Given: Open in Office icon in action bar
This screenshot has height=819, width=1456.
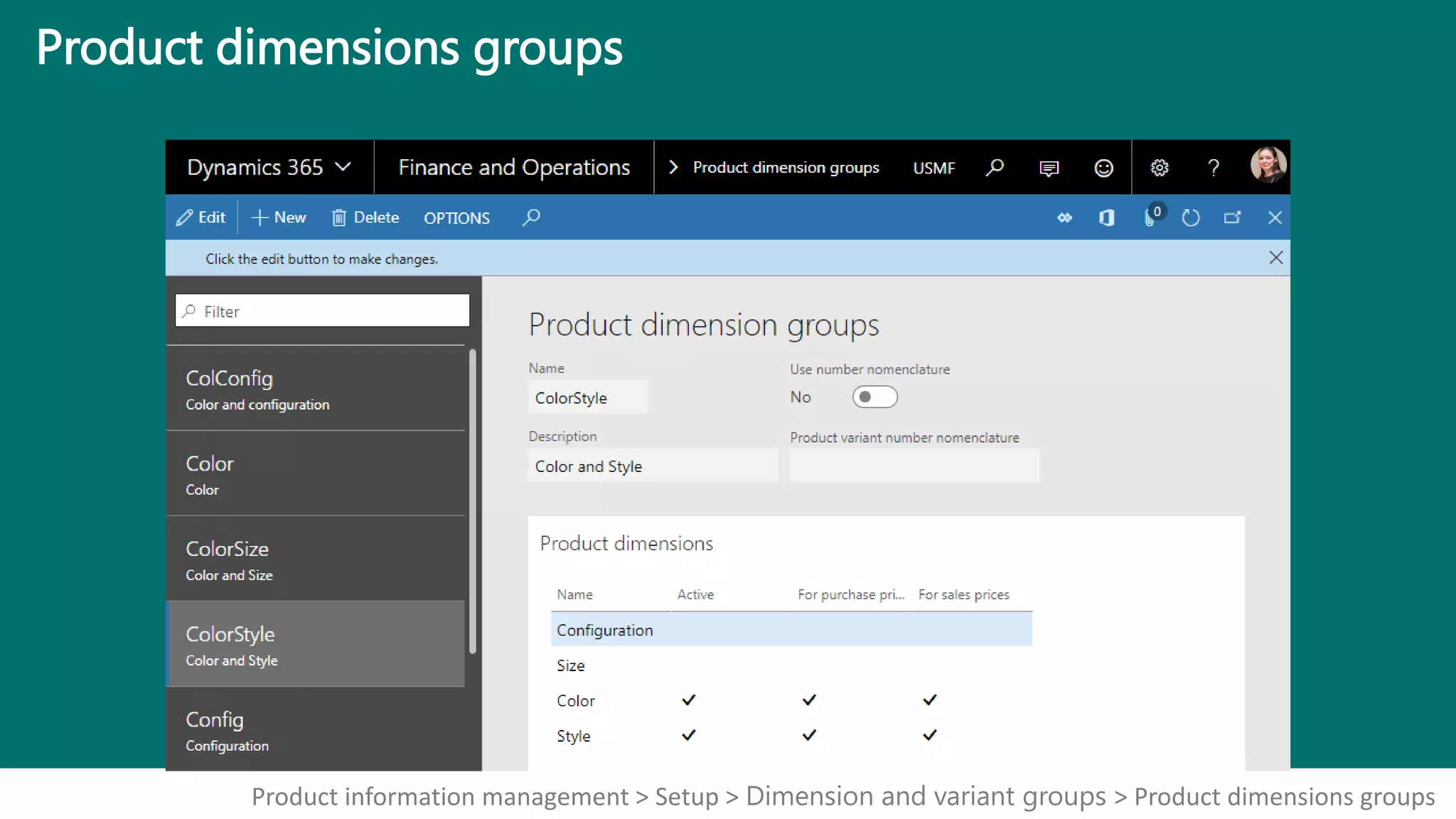Looking at the screenshot, I should point(1106,218).
